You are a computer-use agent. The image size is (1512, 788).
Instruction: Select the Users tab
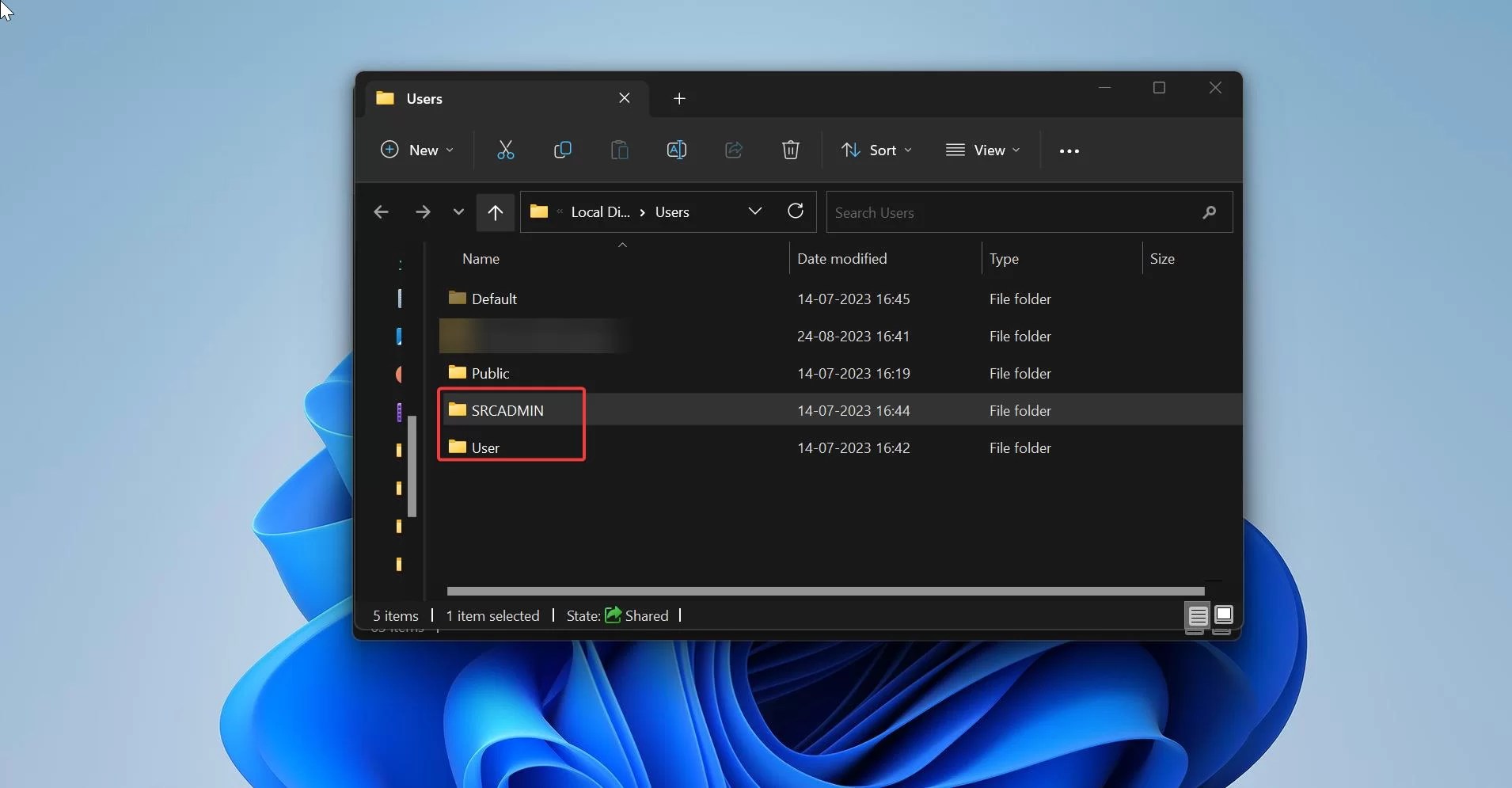click(507, 98)
